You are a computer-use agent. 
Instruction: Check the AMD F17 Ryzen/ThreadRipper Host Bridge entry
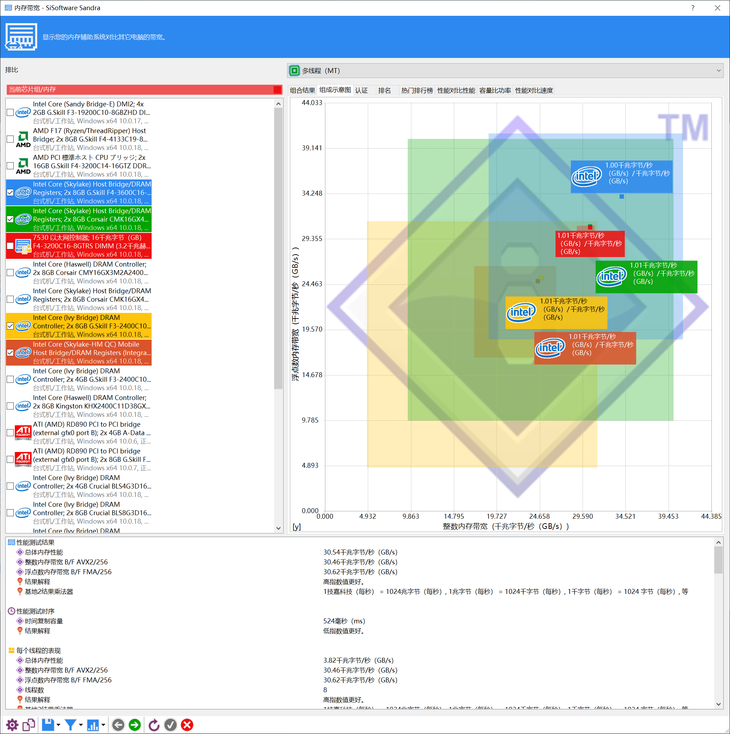point(10,139)
